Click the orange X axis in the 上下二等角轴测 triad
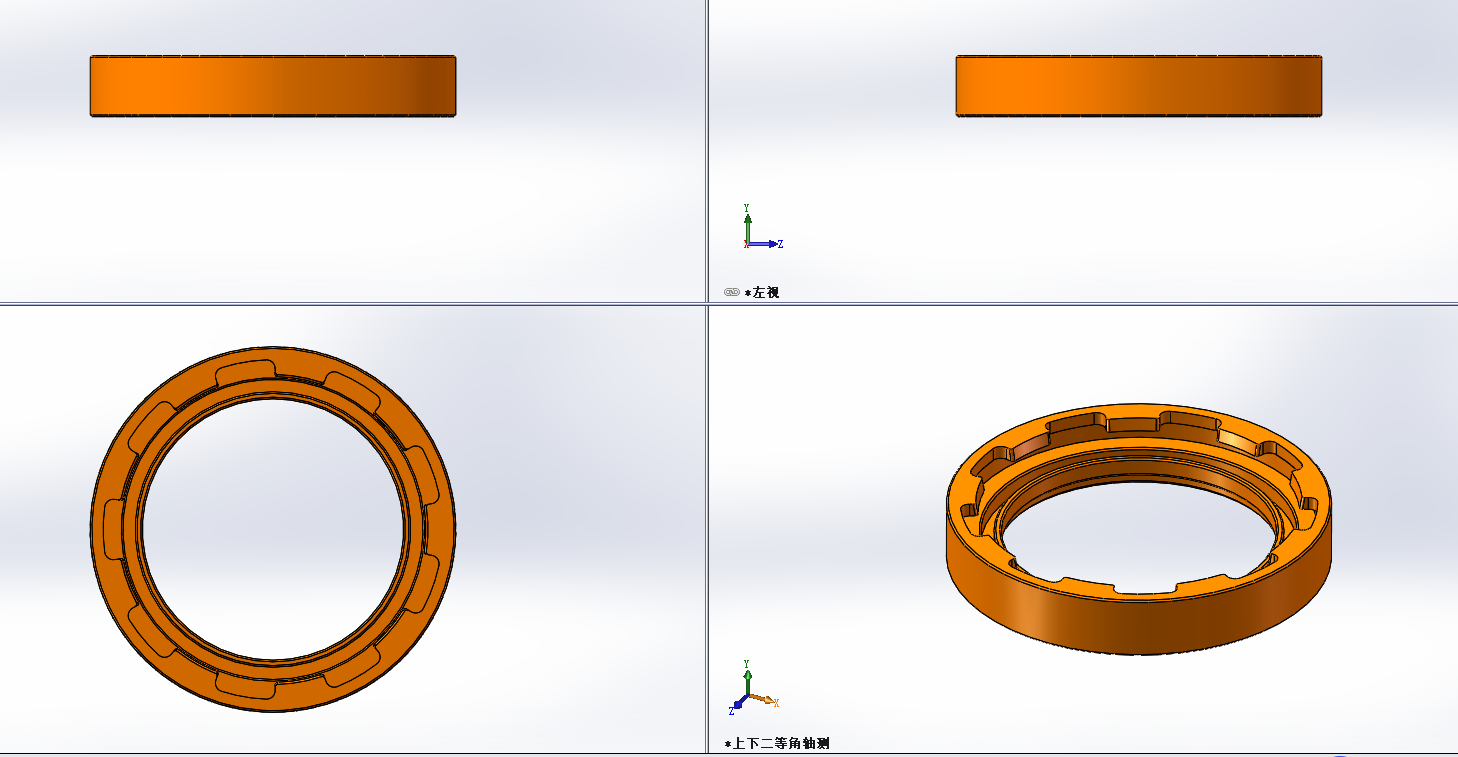 (764, 699)
